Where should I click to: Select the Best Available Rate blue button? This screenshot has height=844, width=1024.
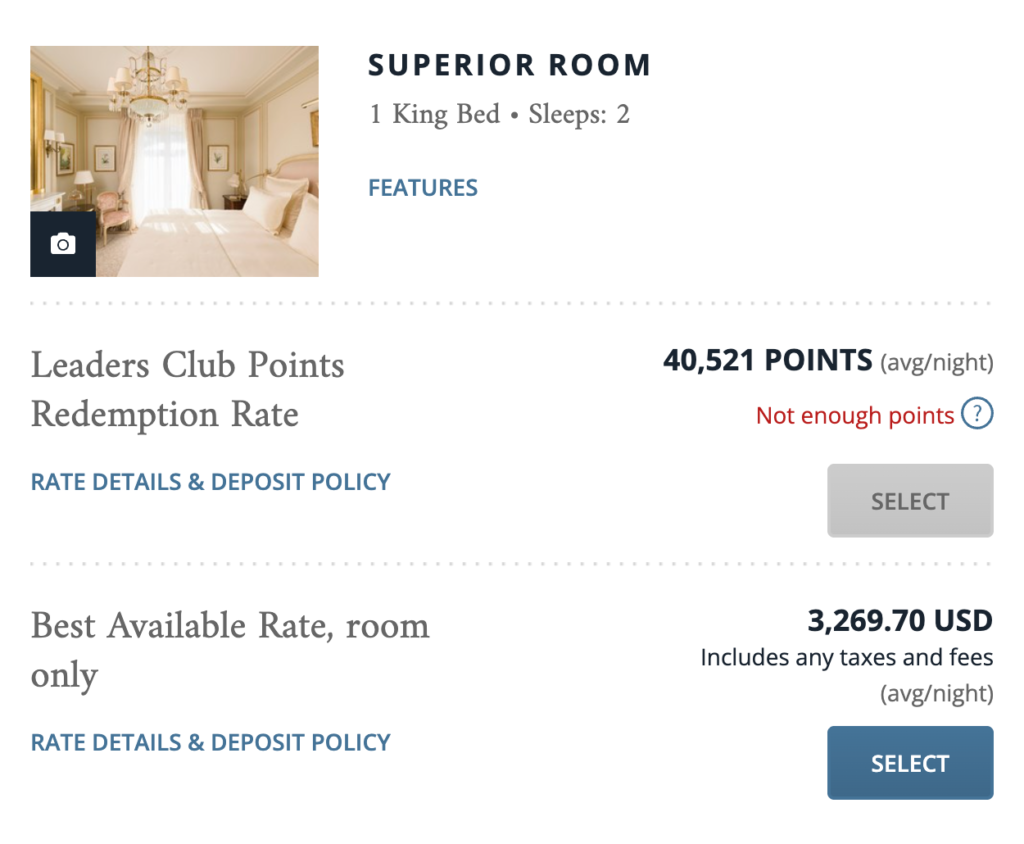click(x=910, y=763)
